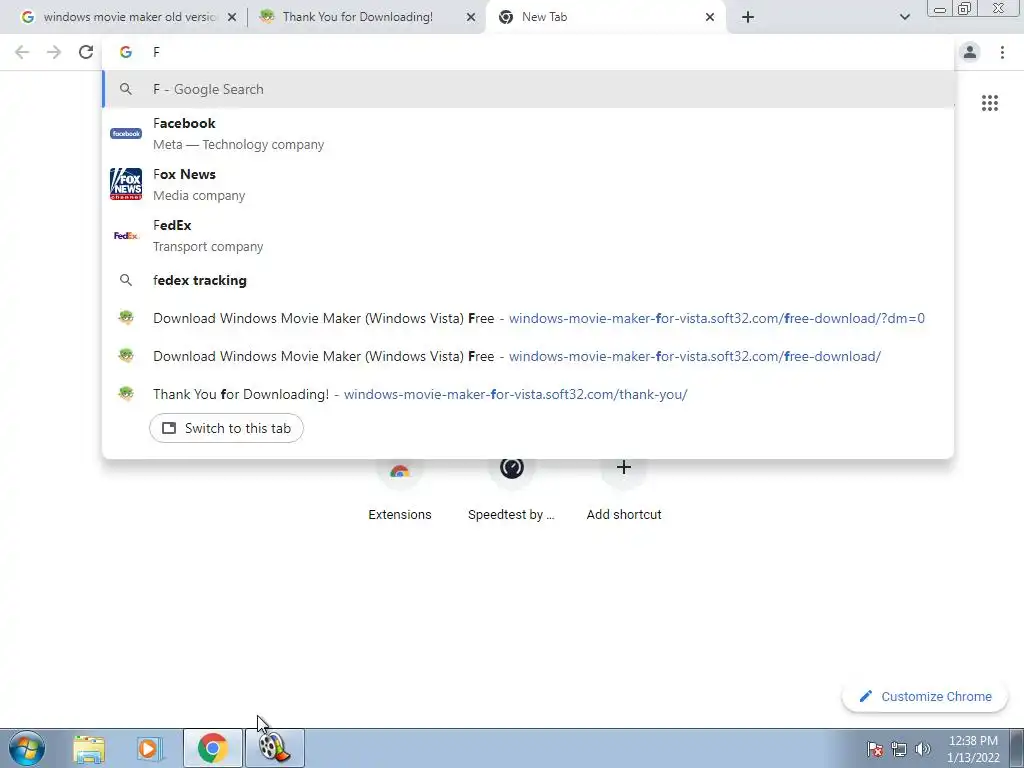Open the Windows Start orb
This screenshot has height=768, width=1024.
click(x=27, y=748)
